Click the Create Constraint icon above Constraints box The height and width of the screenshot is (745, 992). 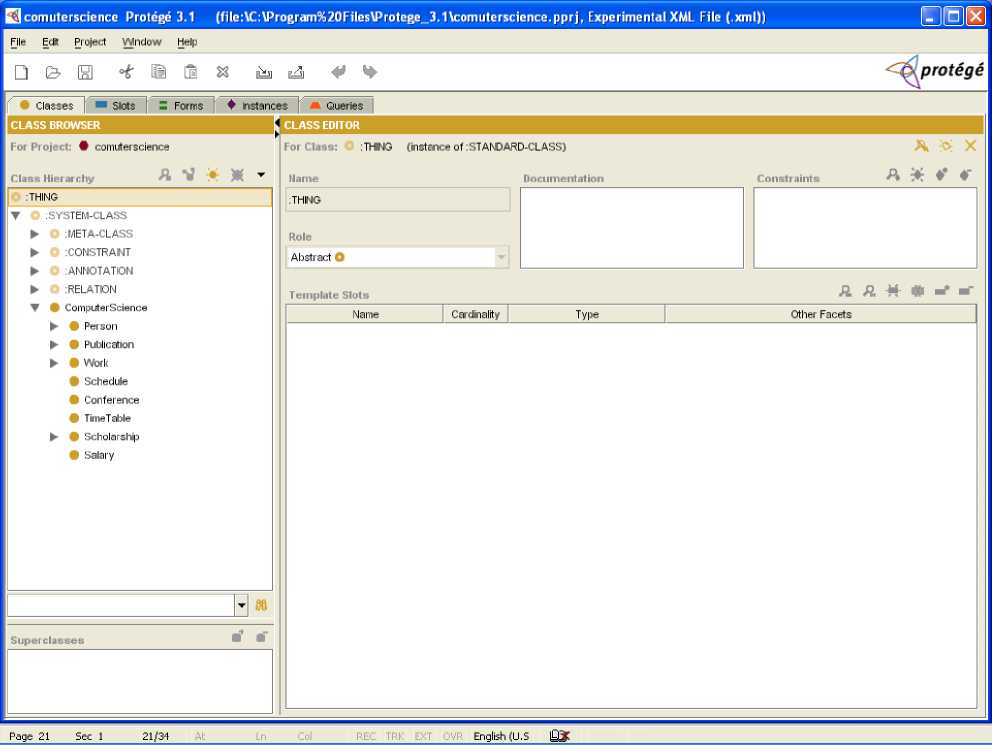pos(917,175)
